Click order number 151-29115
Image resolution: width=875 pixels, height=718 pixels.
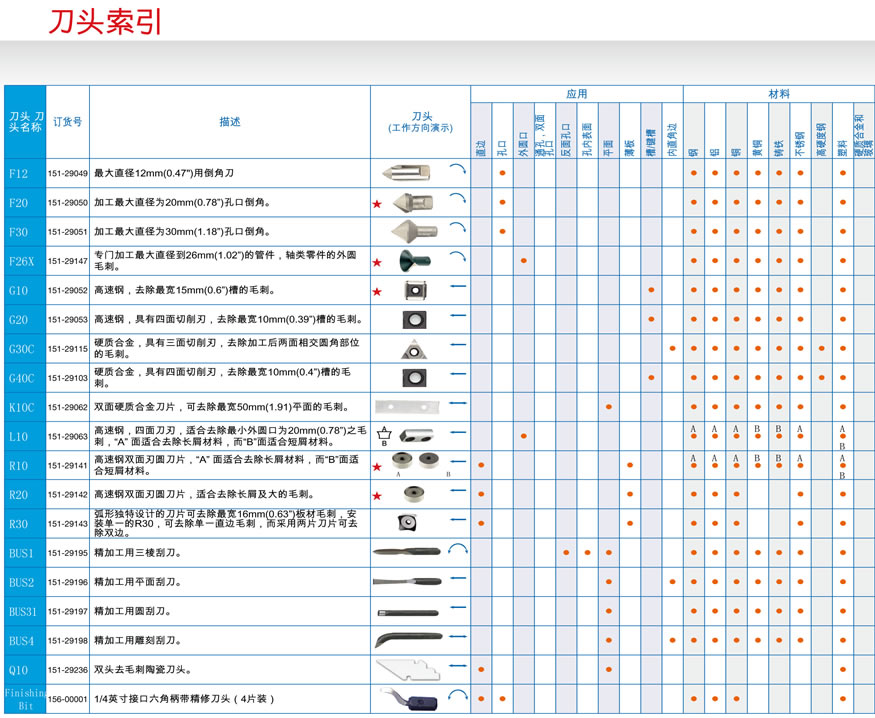click(x=68, y=349)
